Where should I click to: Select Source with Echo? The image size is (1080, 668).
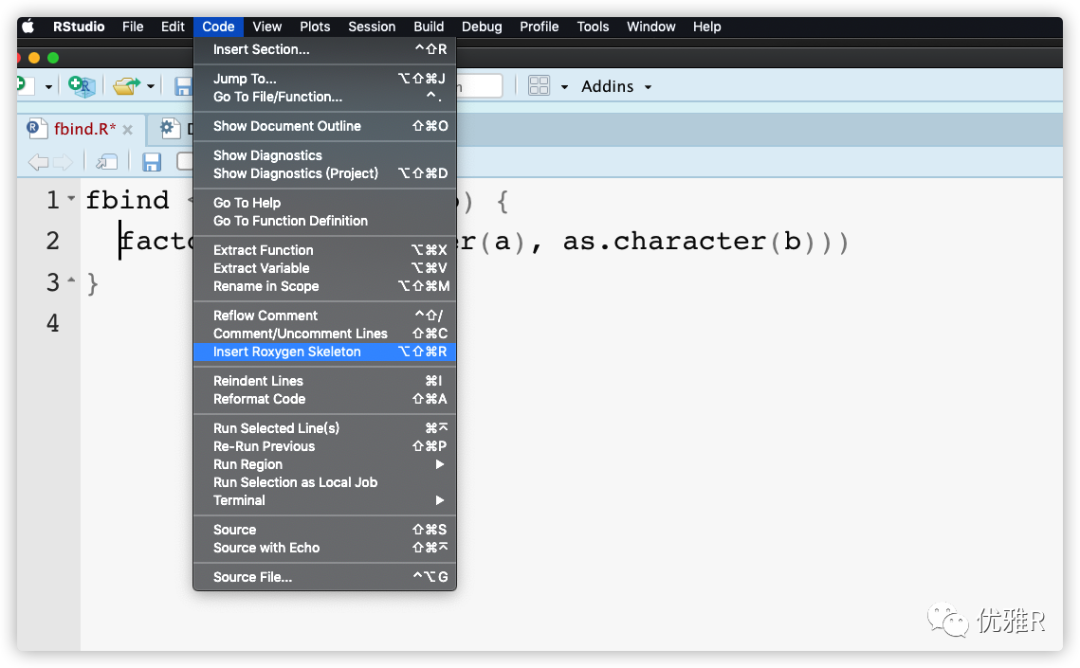(324, 548)
